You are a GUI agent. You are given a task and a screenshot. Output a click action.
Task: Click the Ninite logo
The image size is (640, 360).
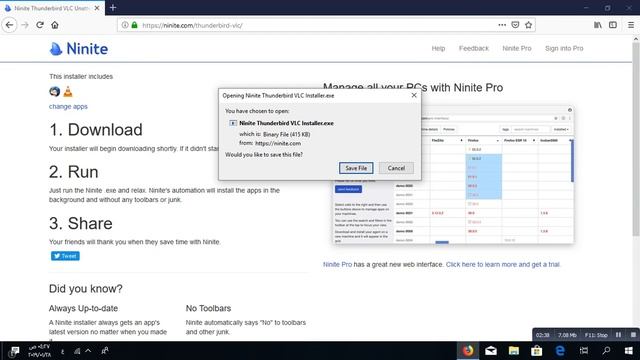tap(79, 49)
